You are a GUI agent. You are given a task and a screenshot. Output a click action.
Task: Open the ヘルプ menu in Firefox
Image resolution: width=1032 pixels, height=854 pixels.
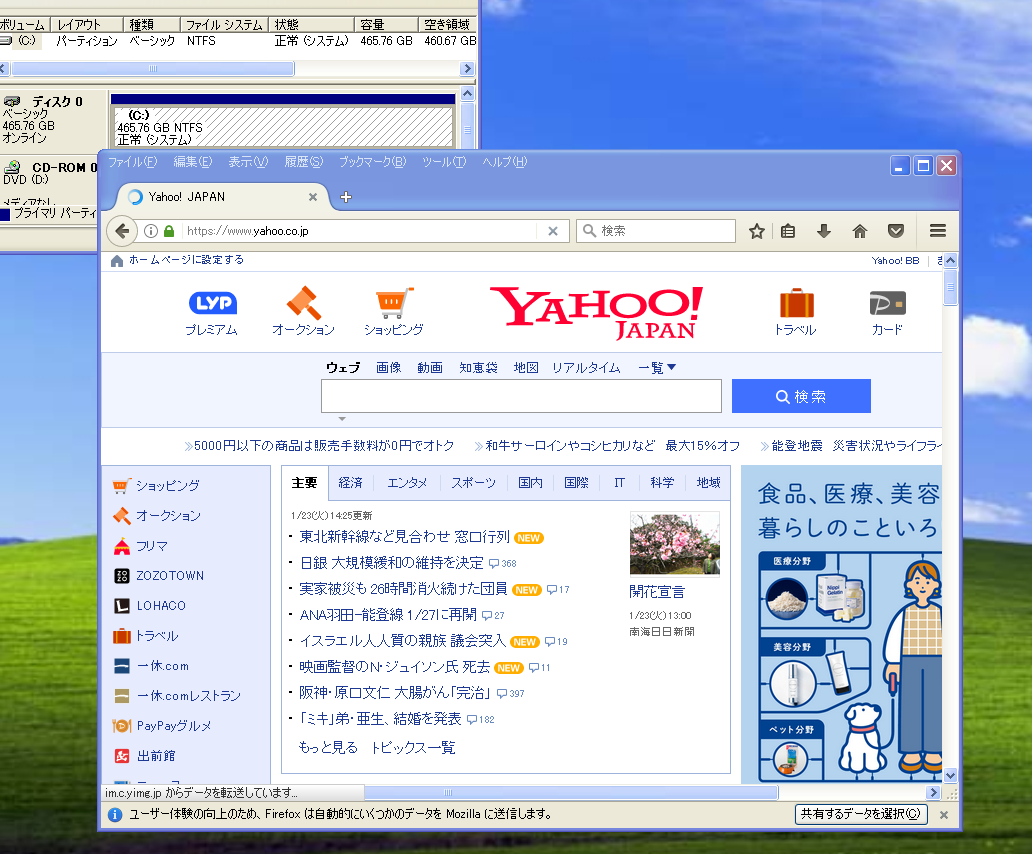(x=505, y=162)
